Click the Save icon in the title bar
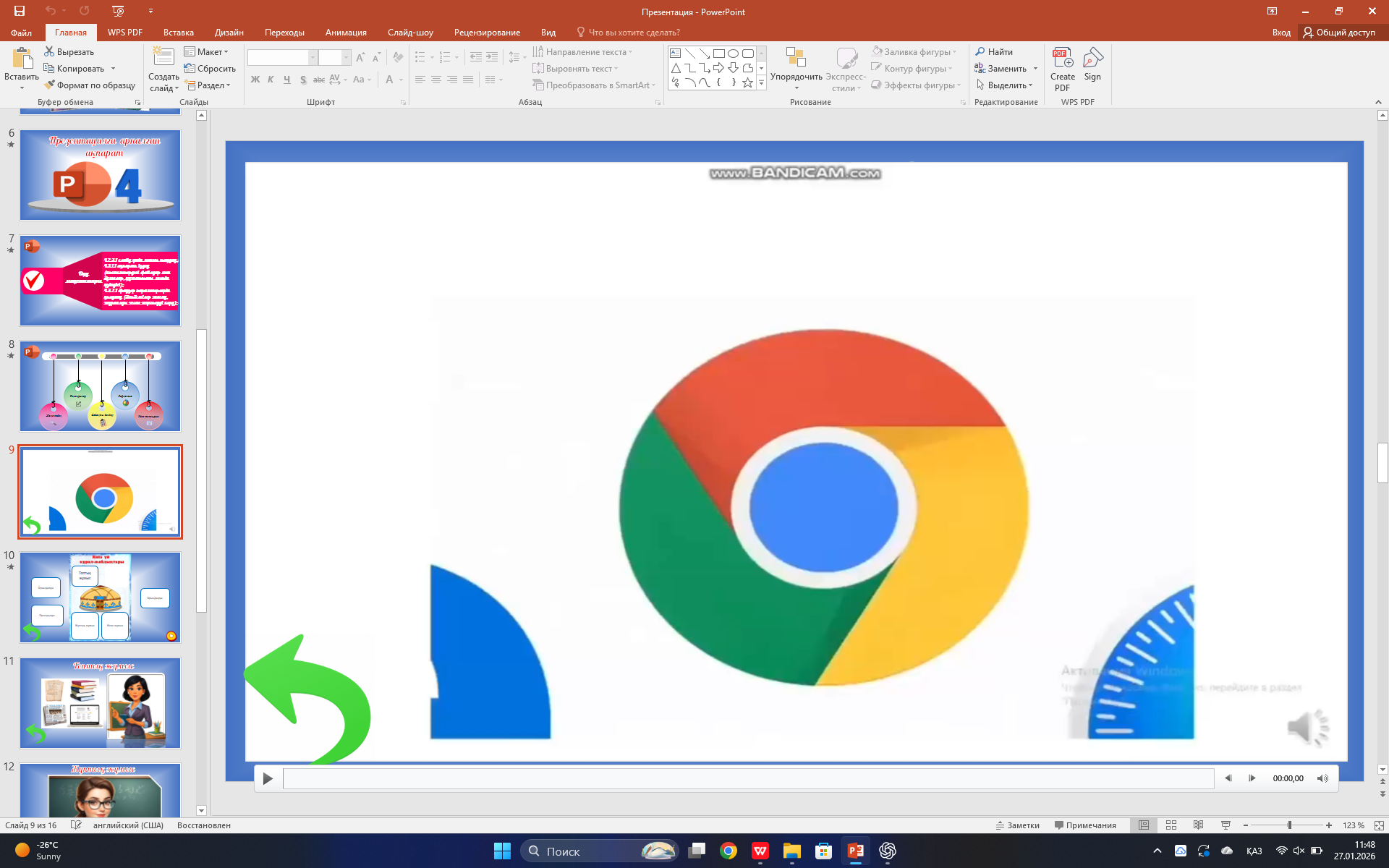The image size is (1389, 868). click(x=20, y=11)
